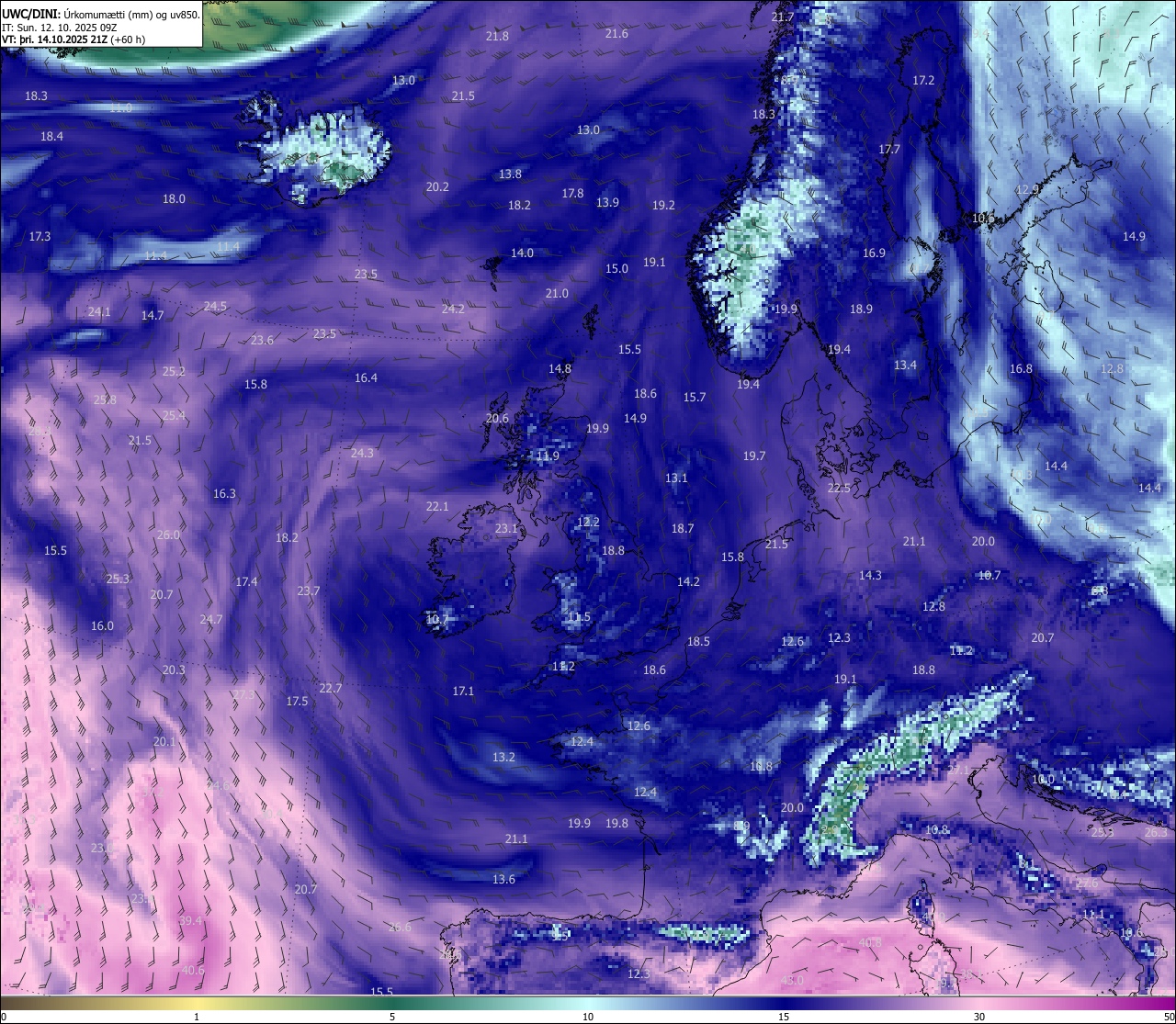
Task: Click the 13.2 value in Biscay
Action: 503,757
